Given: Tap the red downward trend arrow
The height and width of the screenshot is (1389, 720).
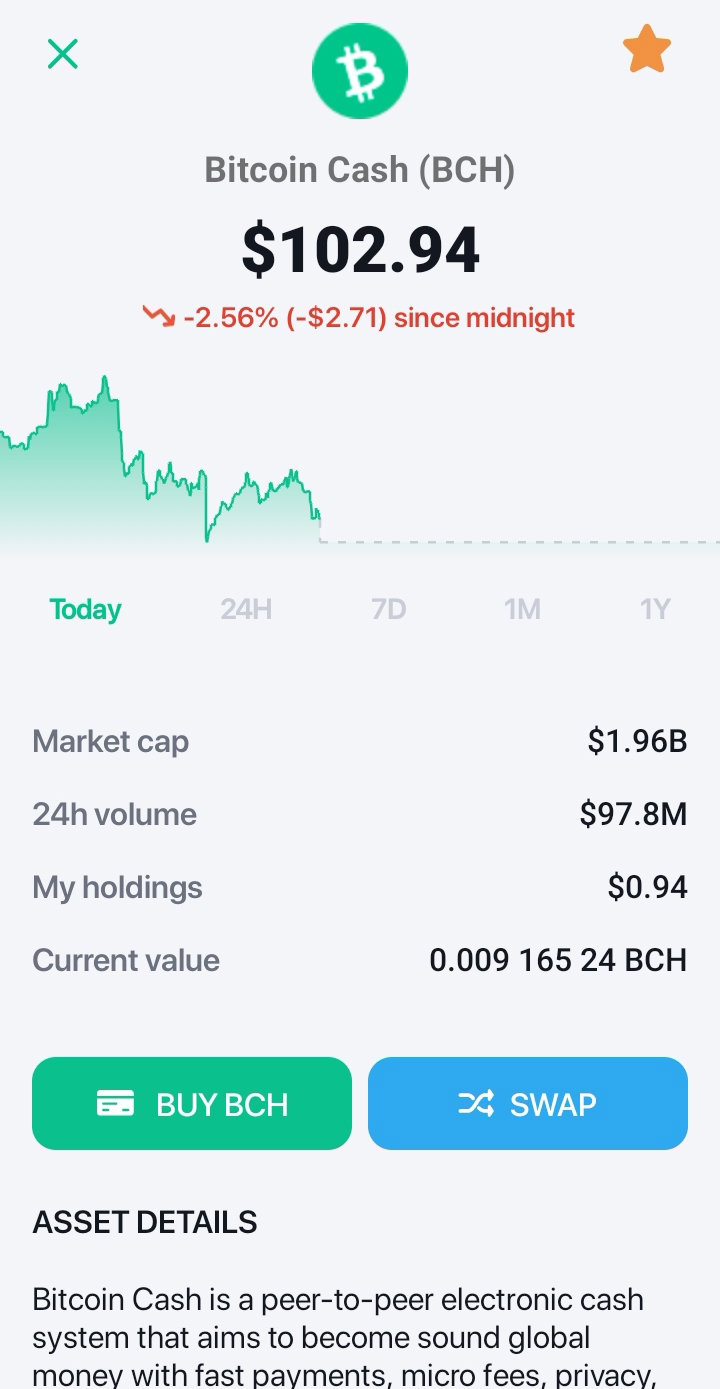Looking at the screenshot, I should point(158,317).
